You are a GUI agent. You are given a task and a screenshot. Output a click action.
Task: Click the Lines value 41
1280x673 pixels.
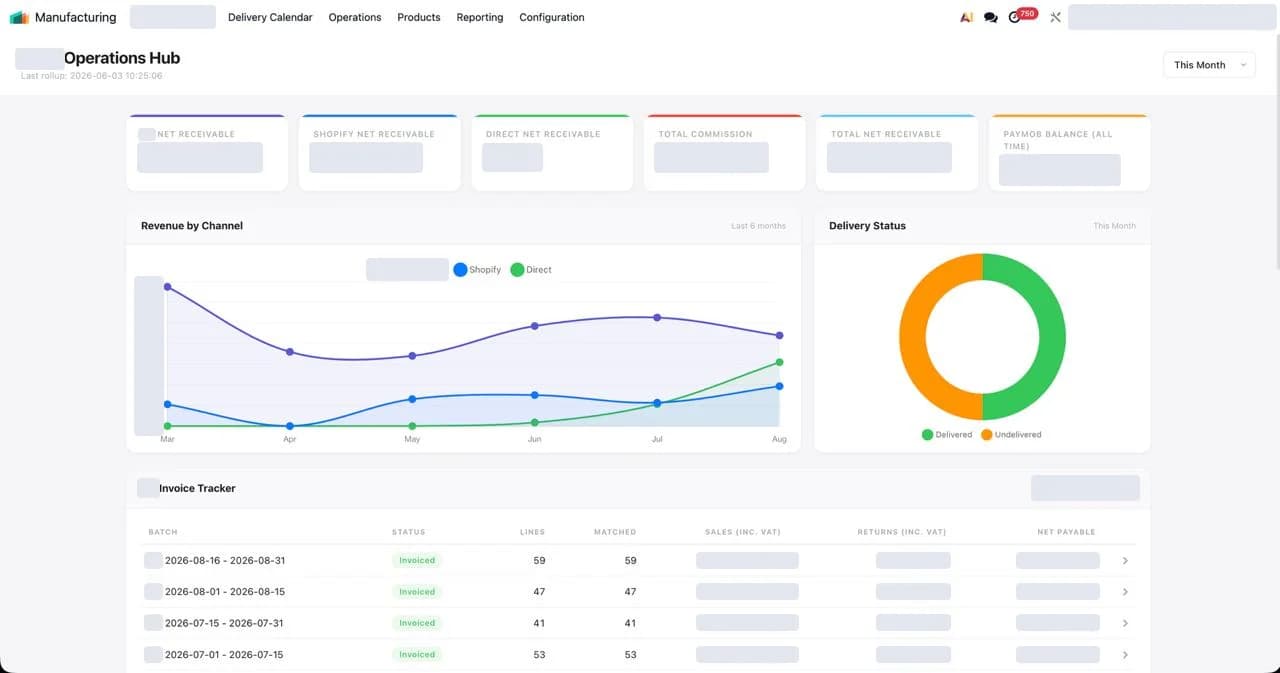pyautogui.click(x=539, y=623)
